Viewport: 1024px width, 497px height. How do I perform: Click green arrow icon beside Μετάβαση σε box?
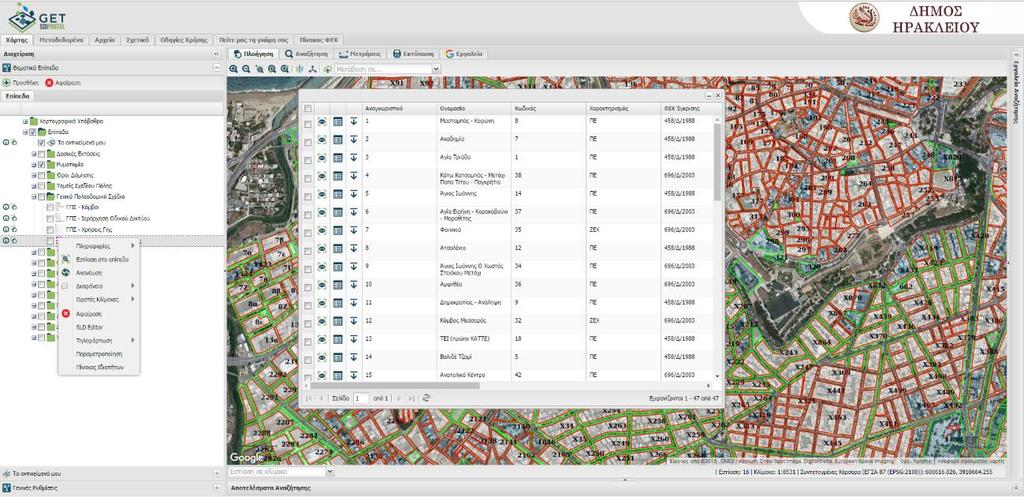point(327,69)
